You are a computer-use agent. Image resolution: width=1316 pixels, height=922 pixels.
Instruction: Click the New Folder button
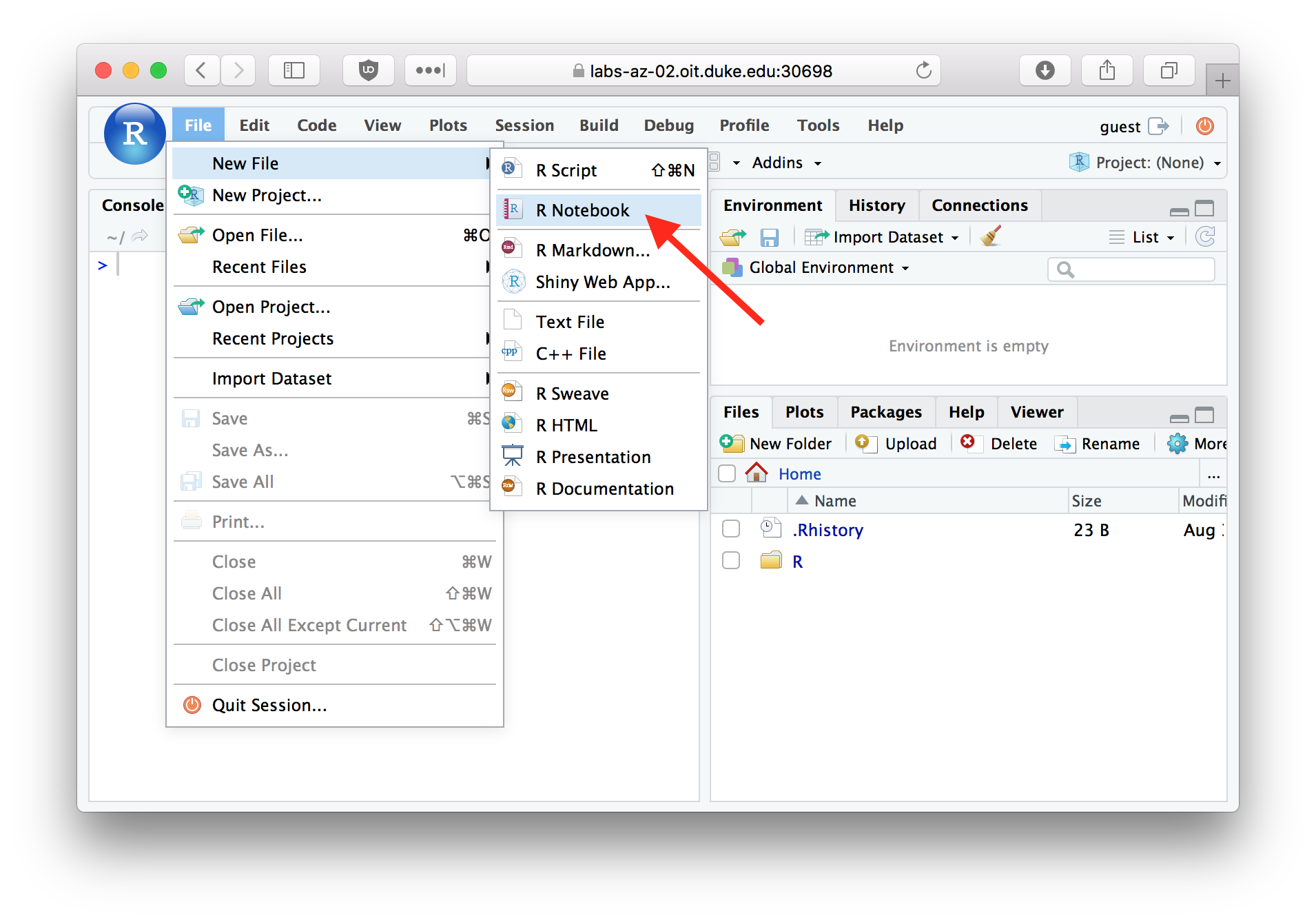click(x=777, y=444)
